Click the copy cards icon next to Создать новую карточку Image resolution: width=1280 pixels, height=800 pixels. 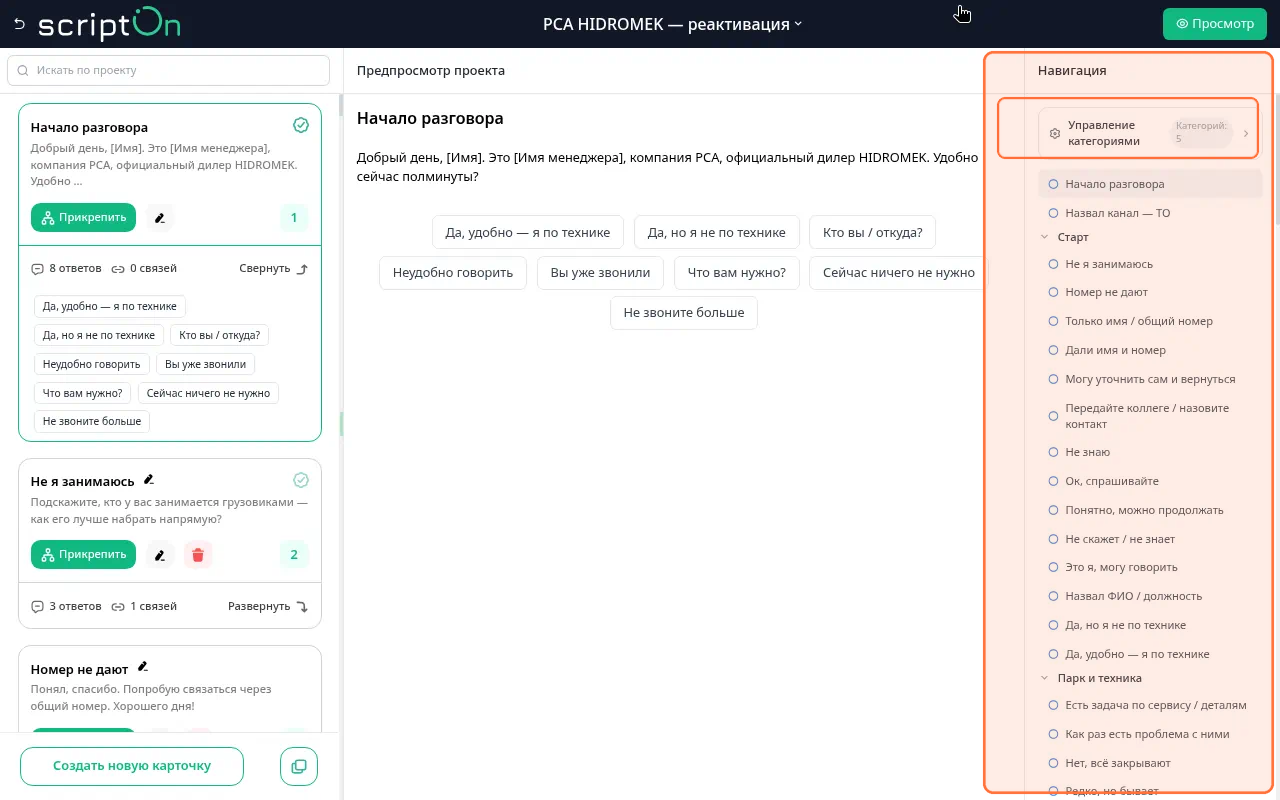(299, 766)
